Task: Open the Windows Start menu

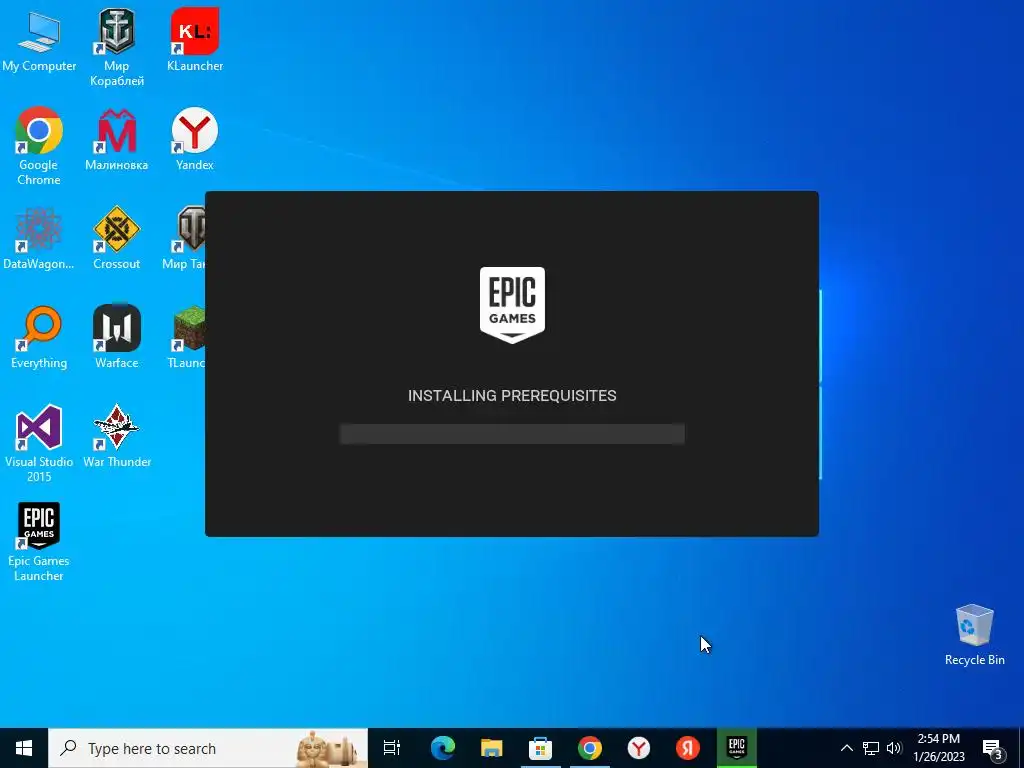Action: pyautogui.click(x=24, y=748)
